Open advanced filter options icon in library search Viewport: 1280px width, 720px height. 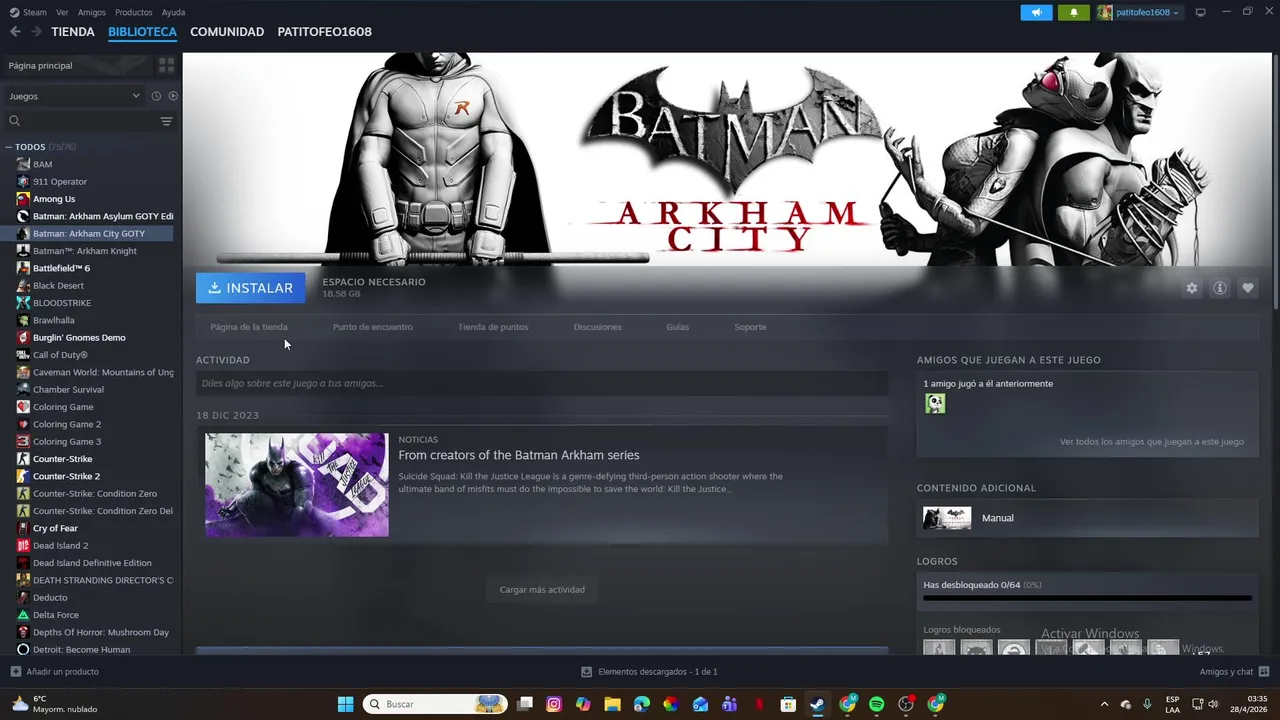pos(166,121)
